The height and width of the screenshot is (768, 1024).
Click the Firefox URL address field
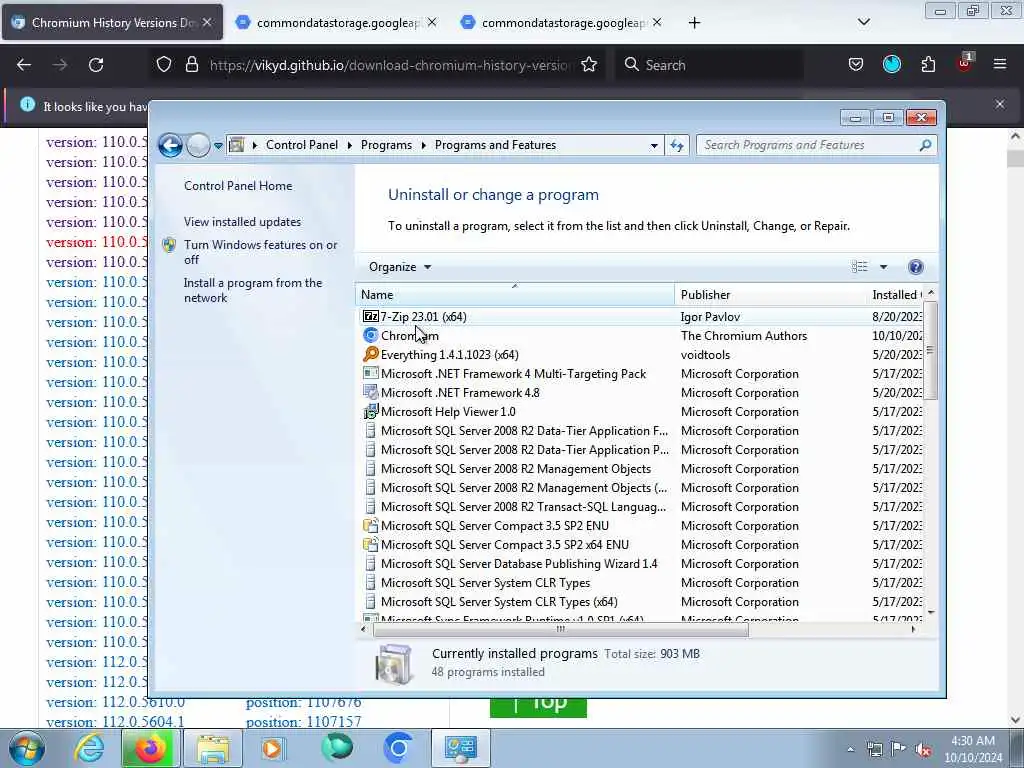click(x=389, y=65)
